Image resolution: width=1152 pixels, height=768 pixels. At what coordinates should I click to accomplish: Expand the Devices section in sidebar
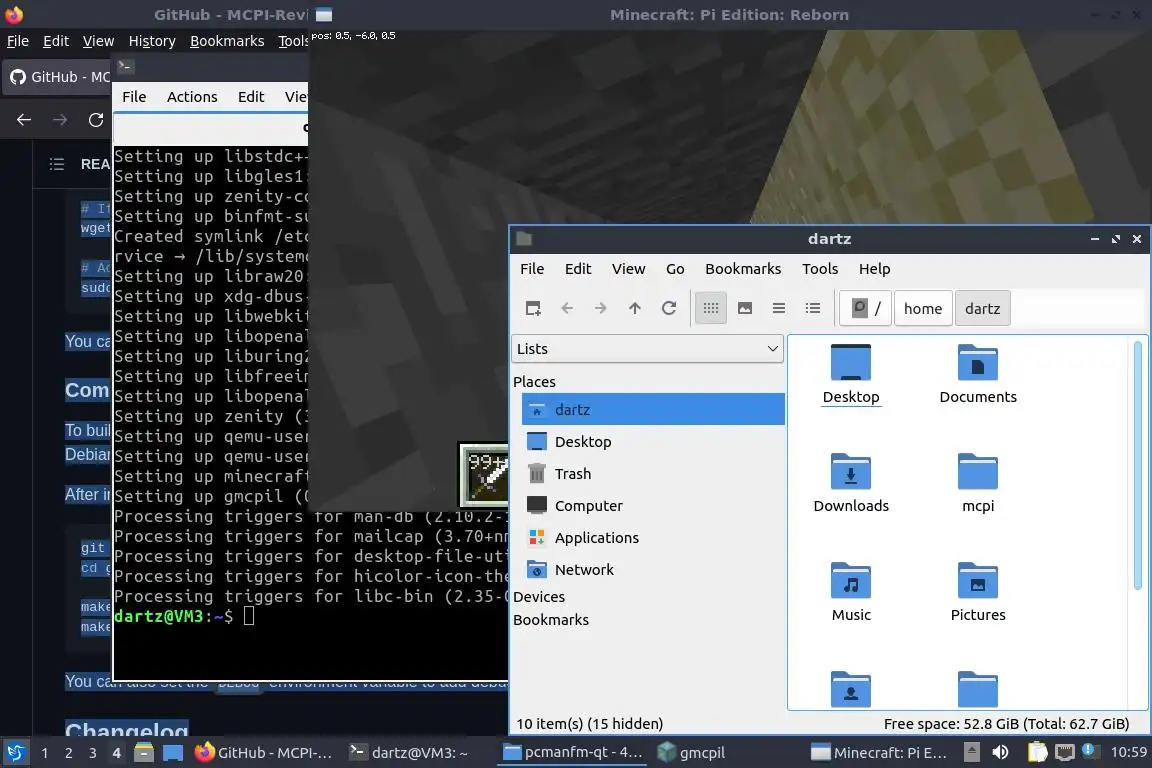coord(539,597)
